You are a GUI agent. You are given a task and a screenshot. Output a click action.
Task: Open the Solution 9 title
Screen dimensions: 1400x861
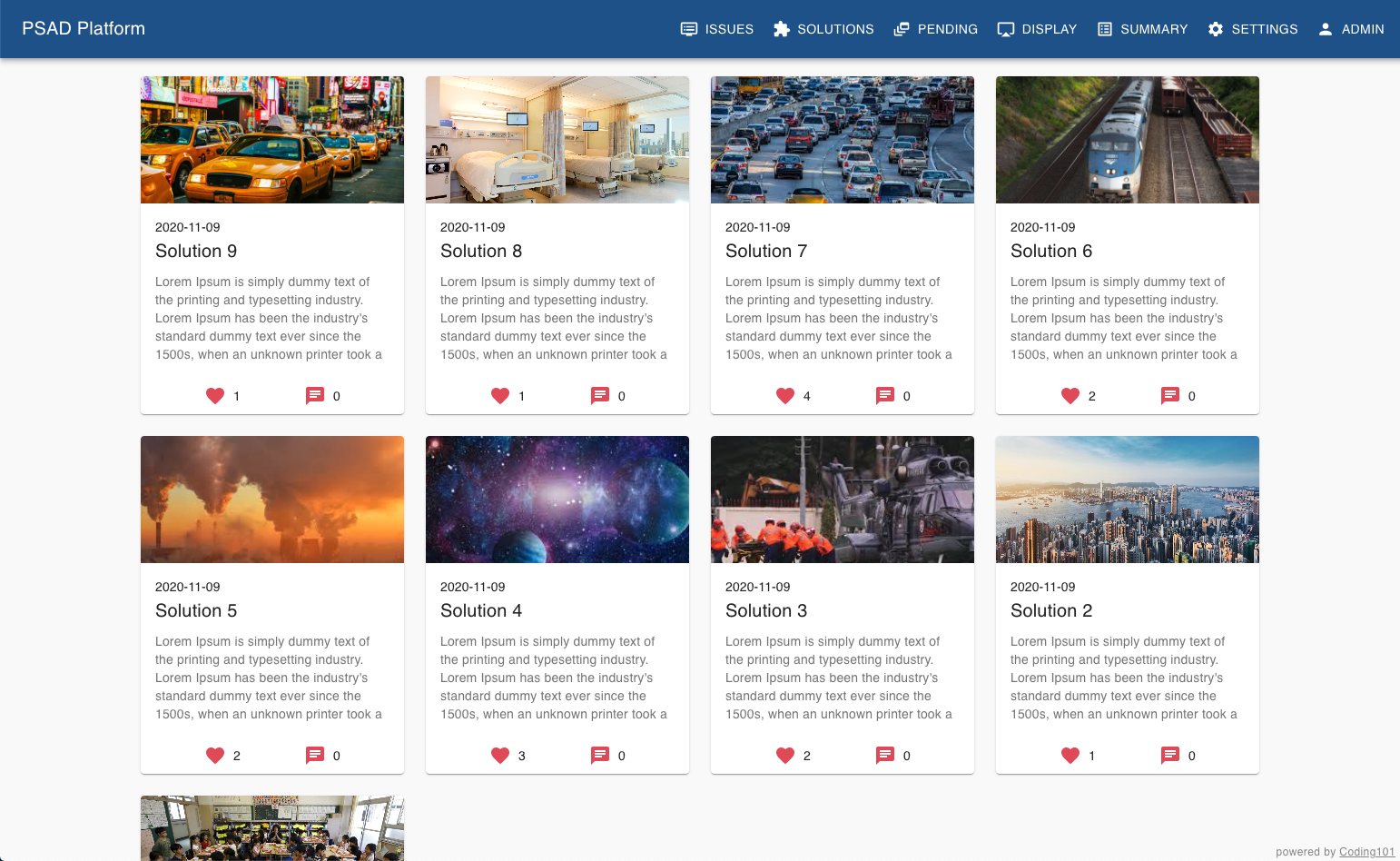[x=196, y=251]
